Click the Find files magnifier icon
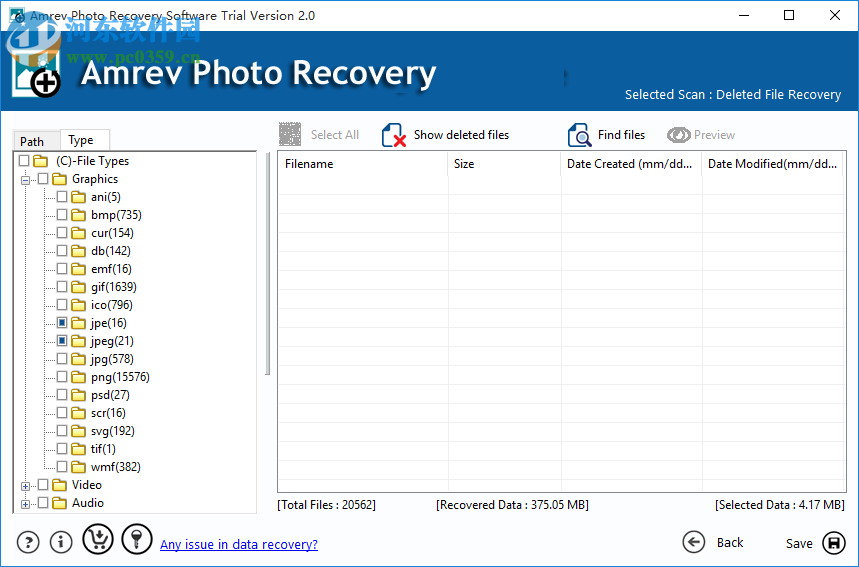Image resolution: width=859 pixels, height=567 pixels. 579,135
